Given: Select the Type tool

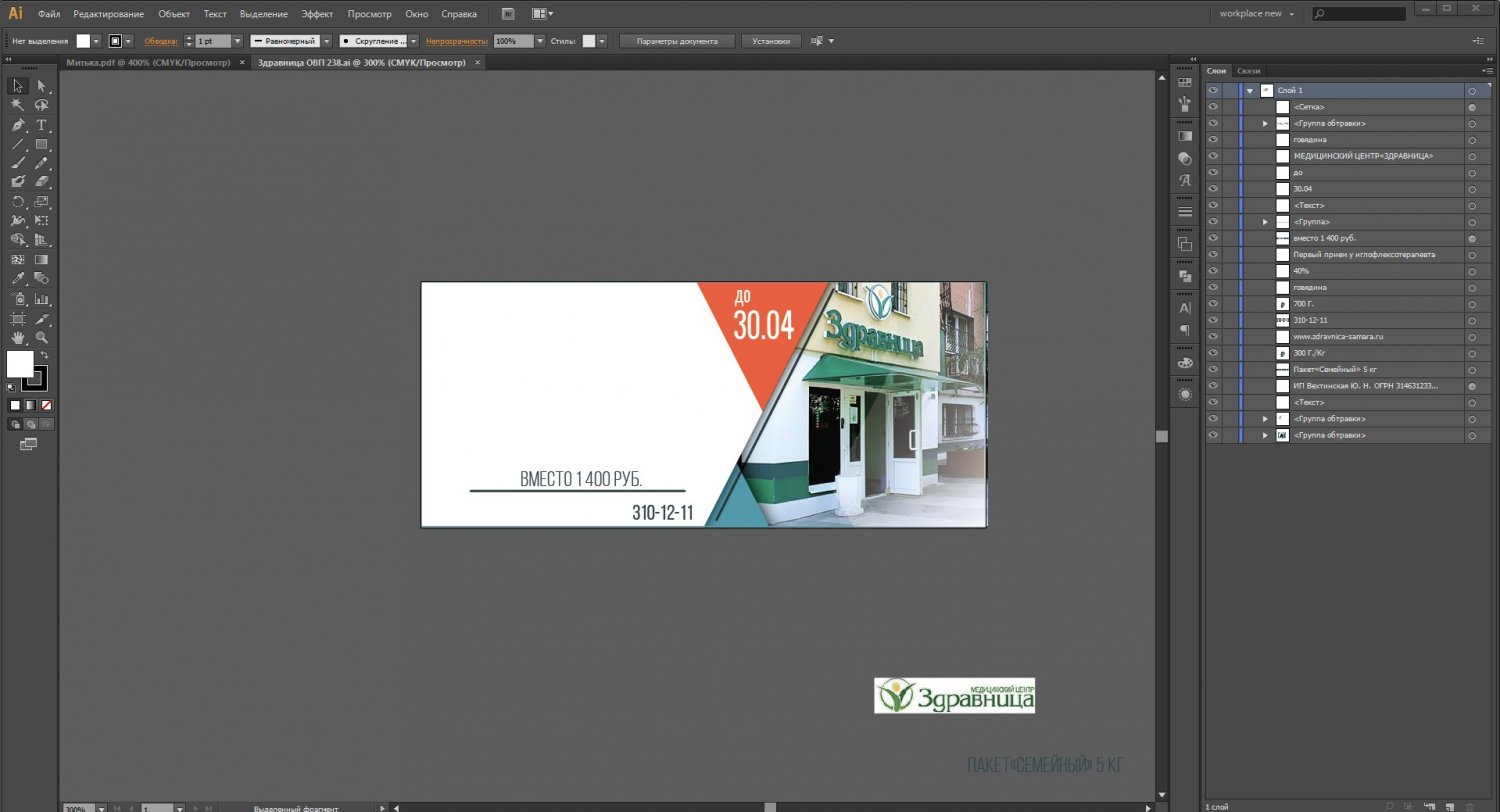Looking at the screenshot, I should tap(42, 125).
